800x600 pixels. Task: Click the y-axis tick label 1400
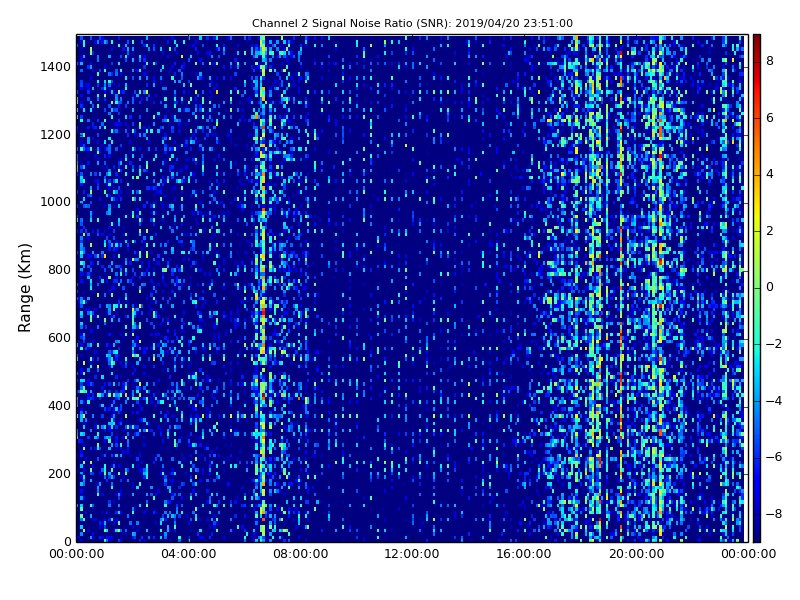click(56, 67)
